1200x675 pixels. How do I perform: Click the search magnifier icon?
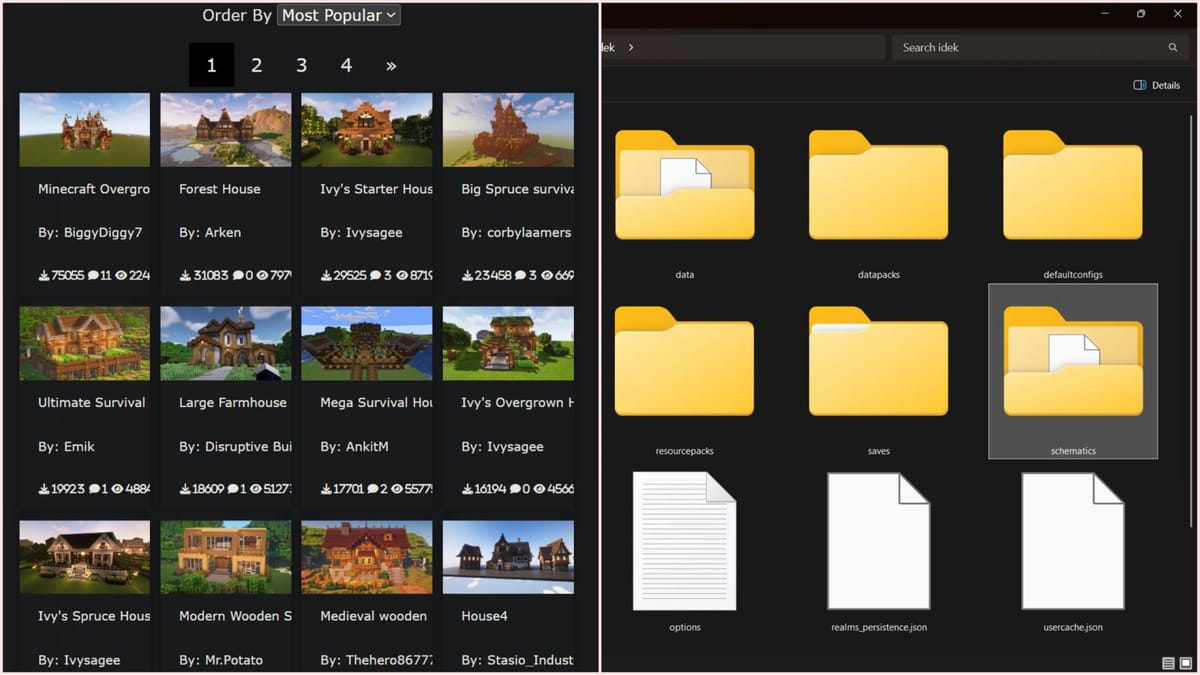pyautogui.click(x=1173, y=47)
